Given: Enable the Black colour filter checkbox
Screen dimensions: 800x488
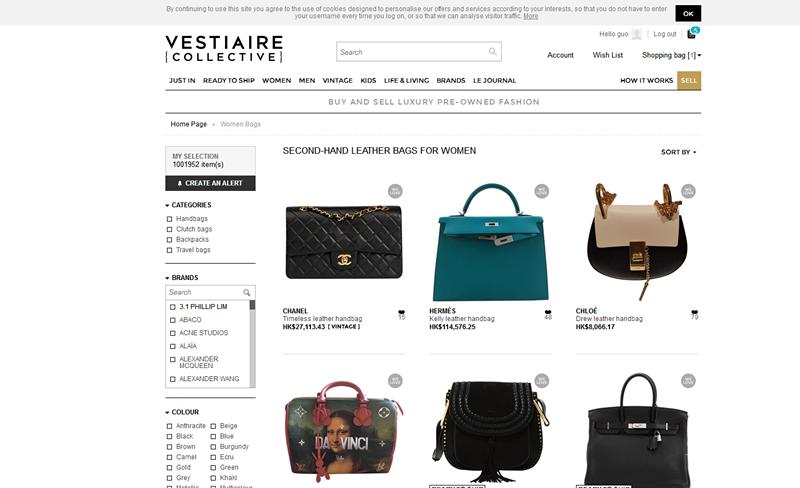Looking at the screenshot, I should point(169,436).
